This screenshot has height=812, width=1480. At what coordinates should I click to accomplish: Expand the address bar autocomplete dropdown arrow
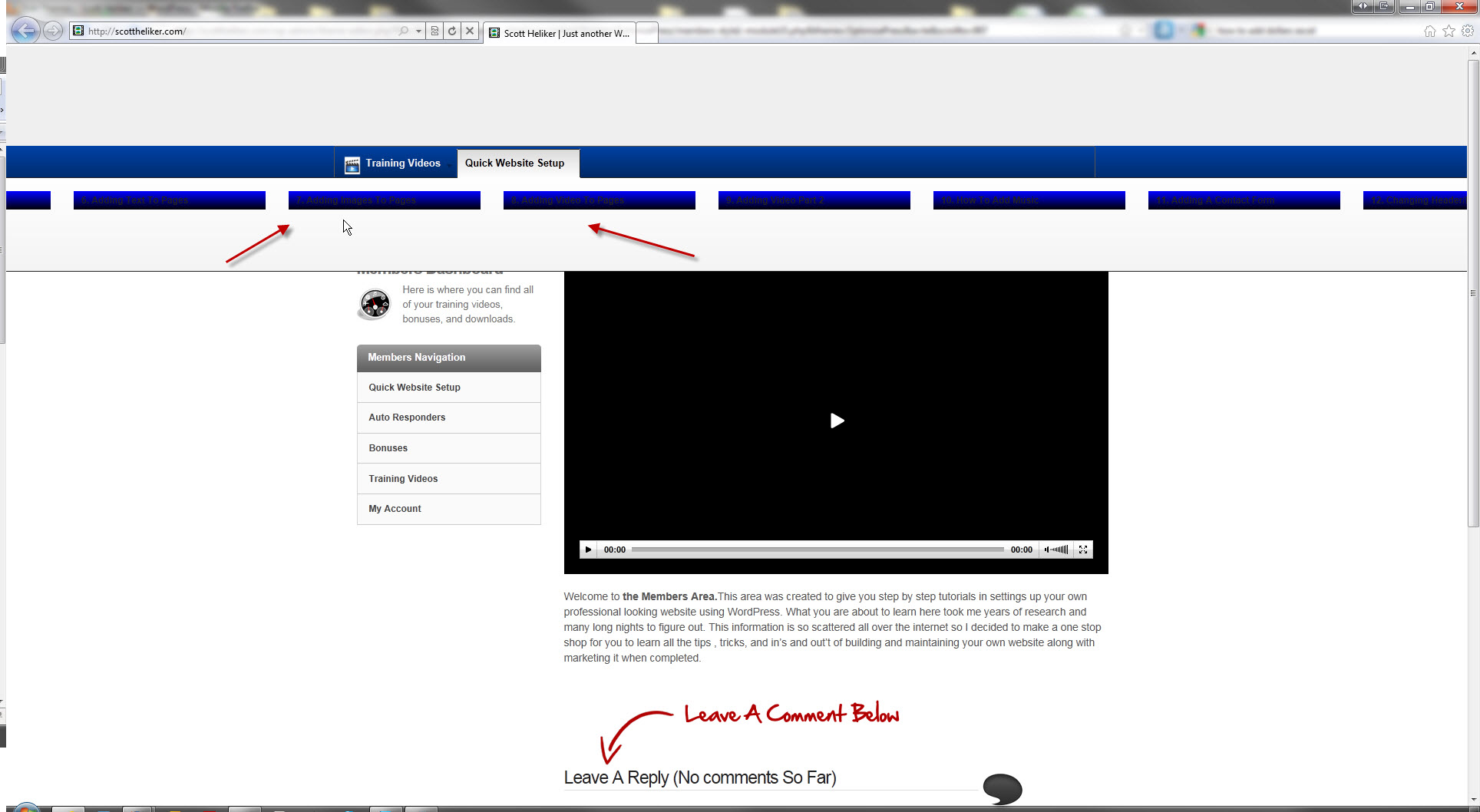[x=418, y=31]
